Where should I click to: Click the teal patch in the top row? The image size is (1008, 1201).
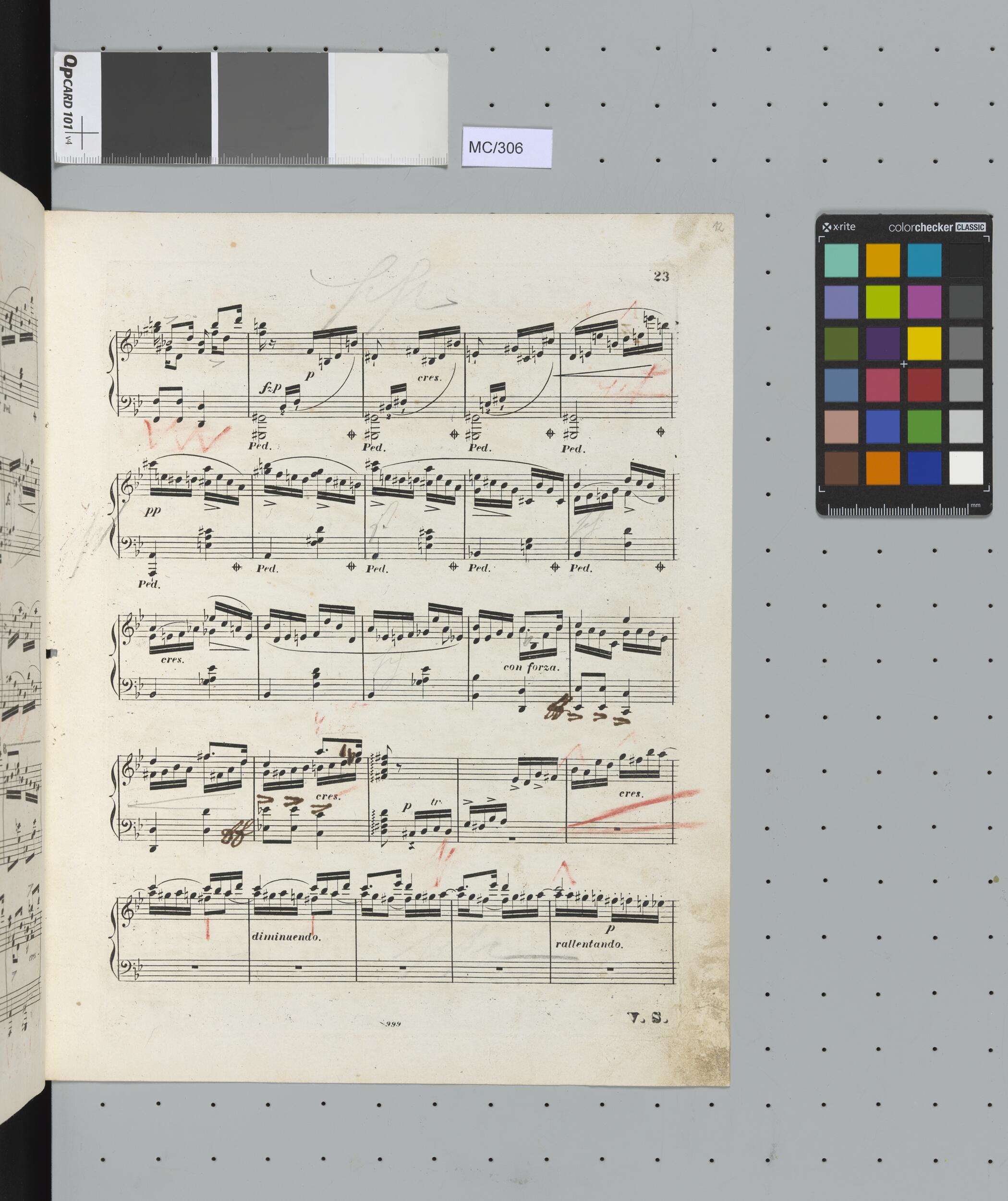point(841,261)
